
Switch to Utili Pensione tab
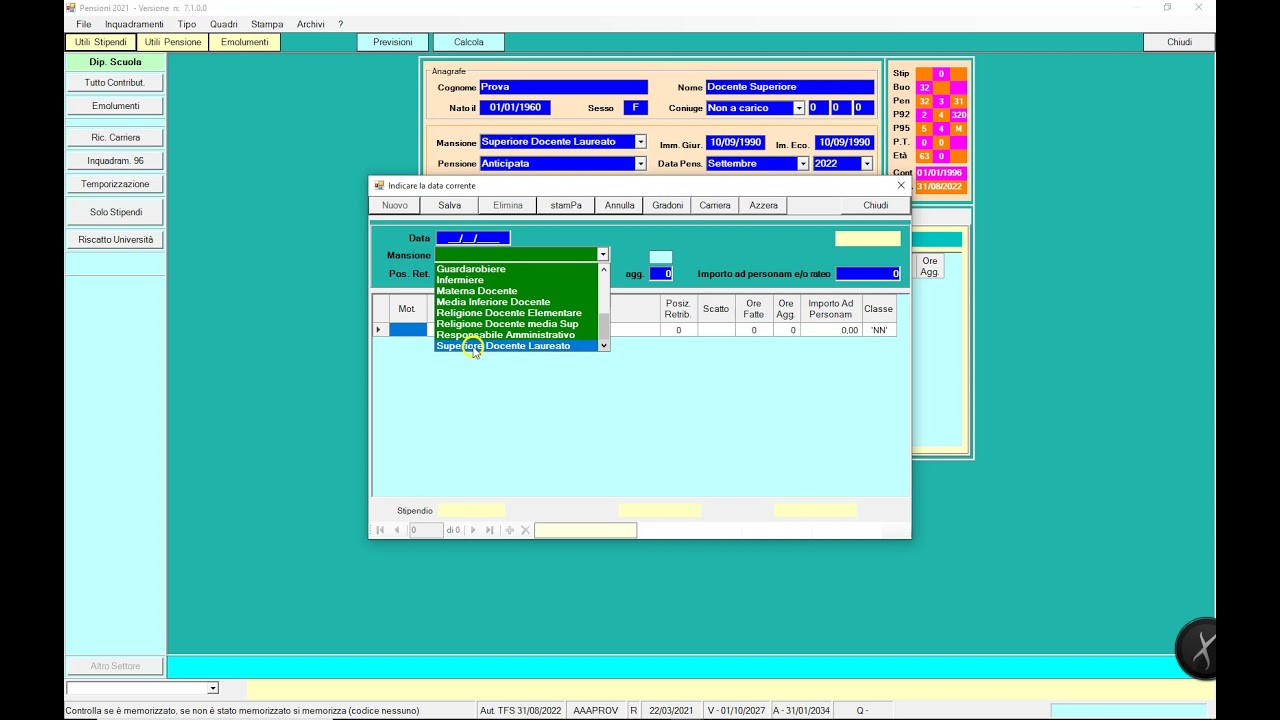coord(173,42)
